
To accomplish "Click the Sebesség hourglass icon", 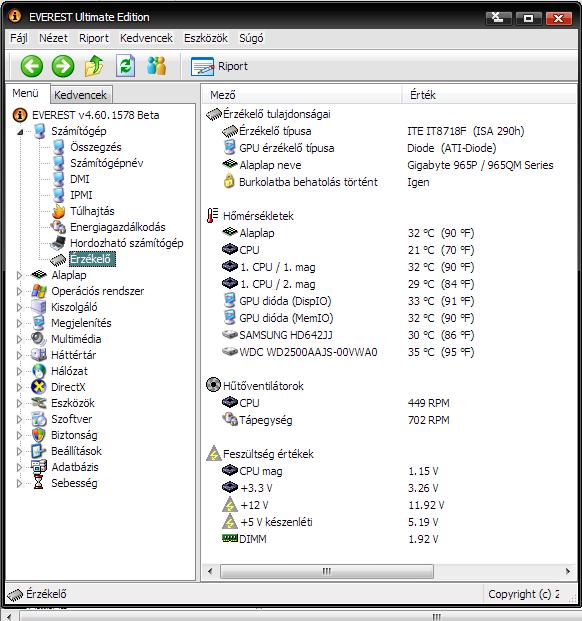I will coord(39,483).
